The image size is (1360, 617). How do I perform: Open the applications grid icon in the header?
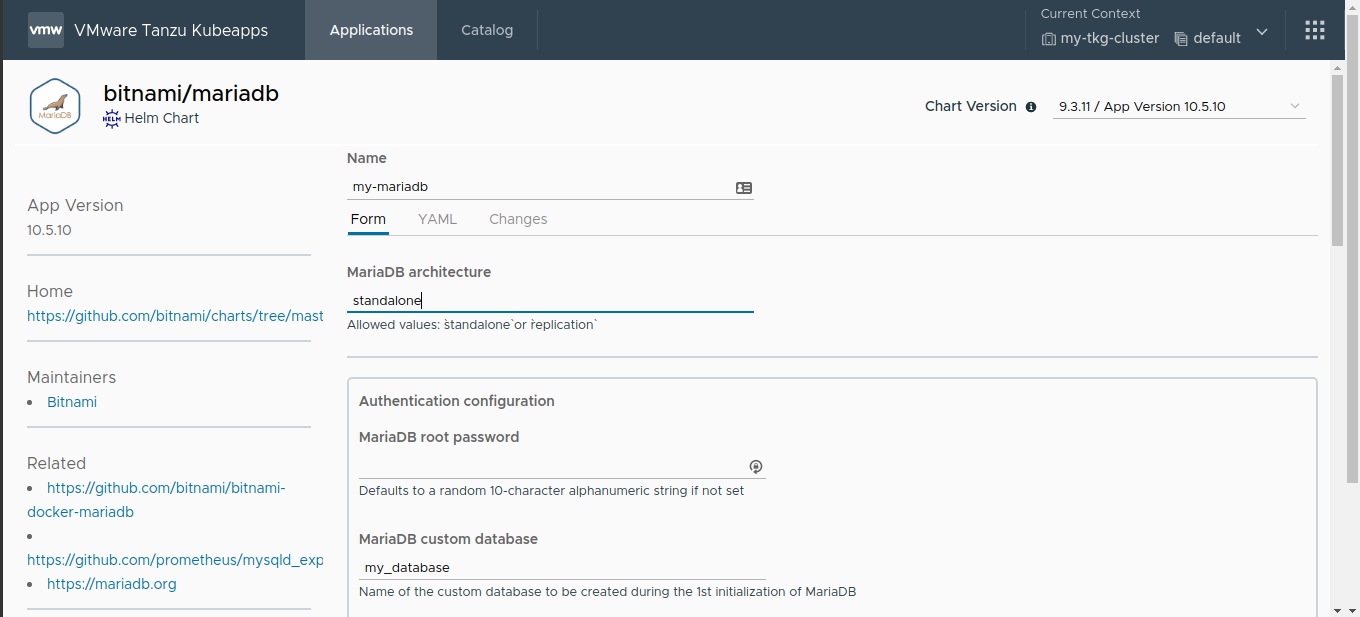[1314, 29]
